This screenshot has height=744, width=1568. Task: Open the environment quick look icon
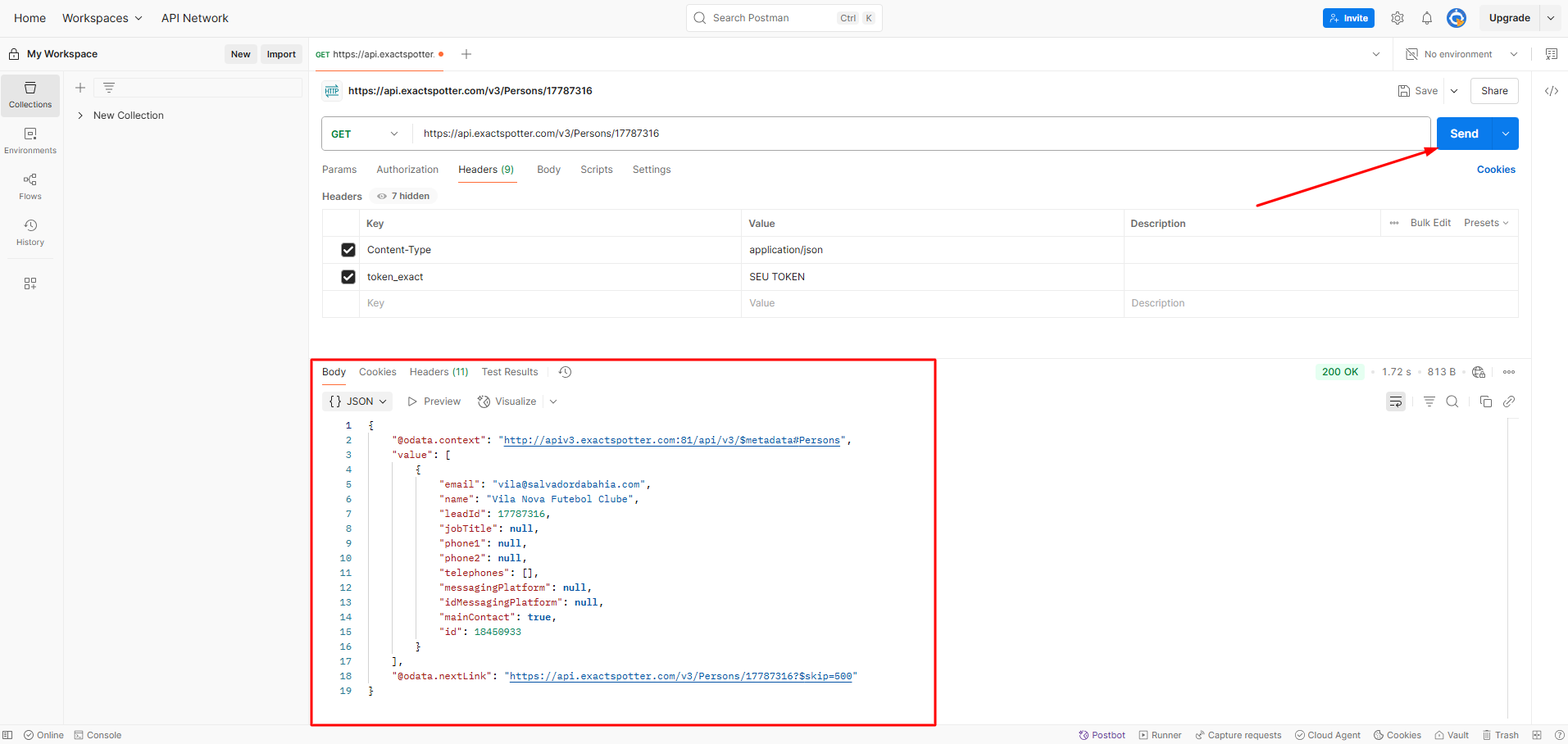1552,54
